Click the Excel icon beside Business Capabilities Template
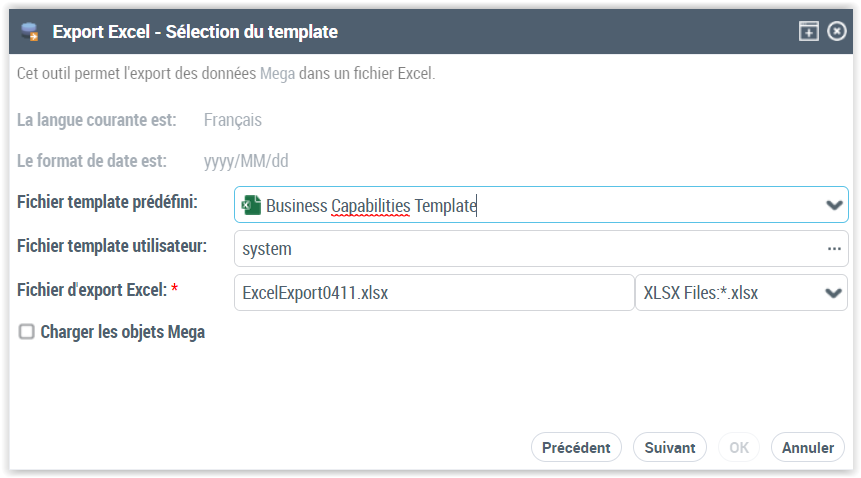The image size is (861, 478). [251, 205]
